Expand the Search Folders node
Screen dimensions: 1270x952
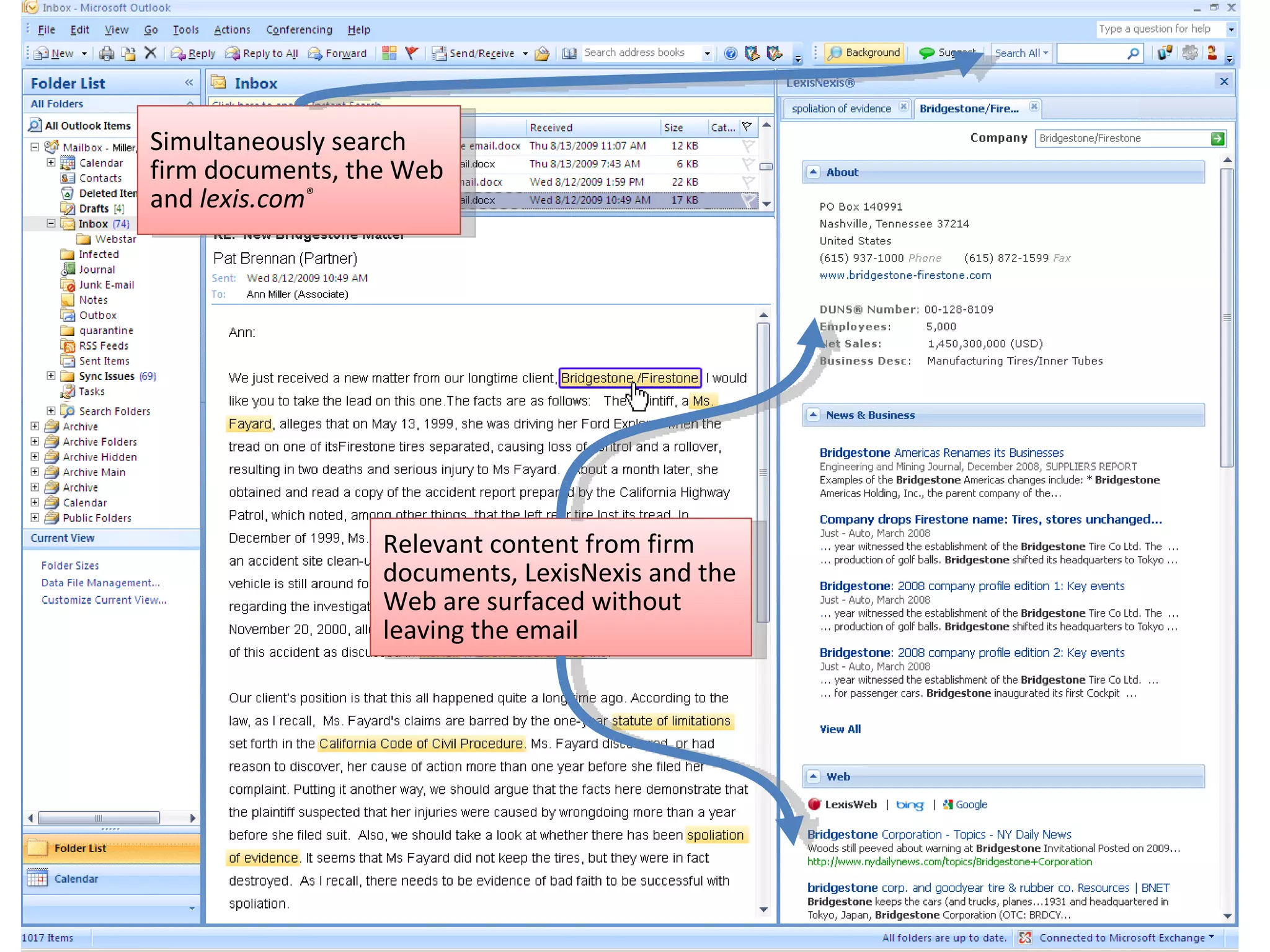coord(51,410)
